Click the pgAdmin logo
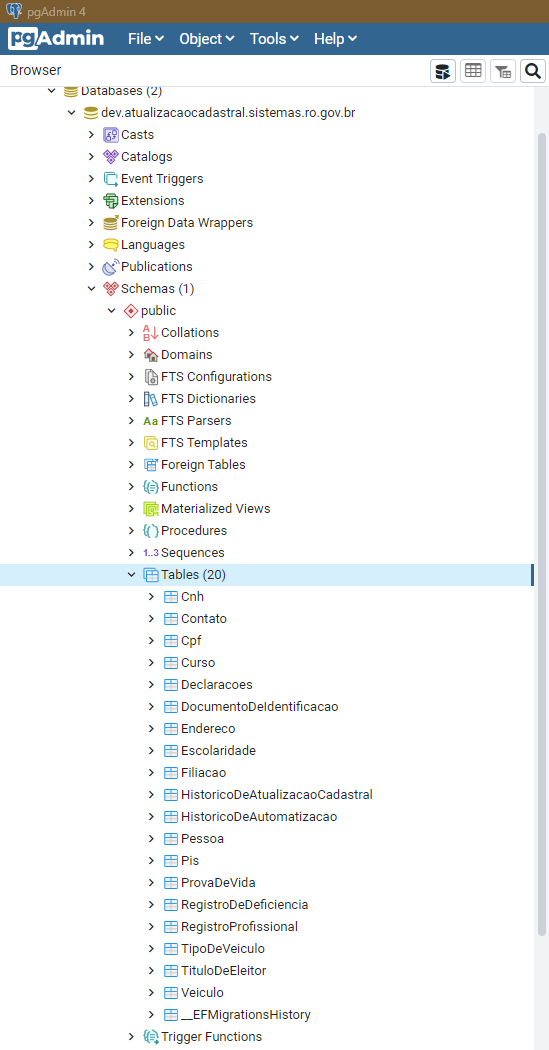 point(56,38)
